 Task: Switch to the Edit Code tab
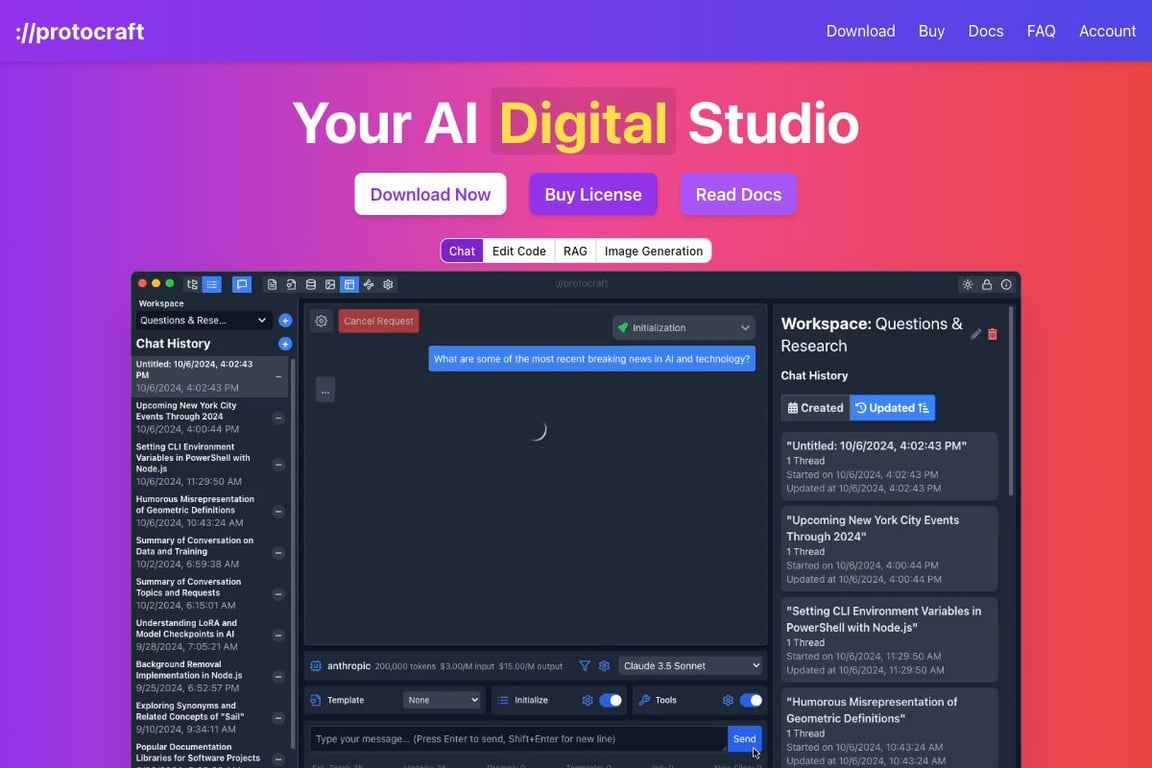click(x=519, y=251)
